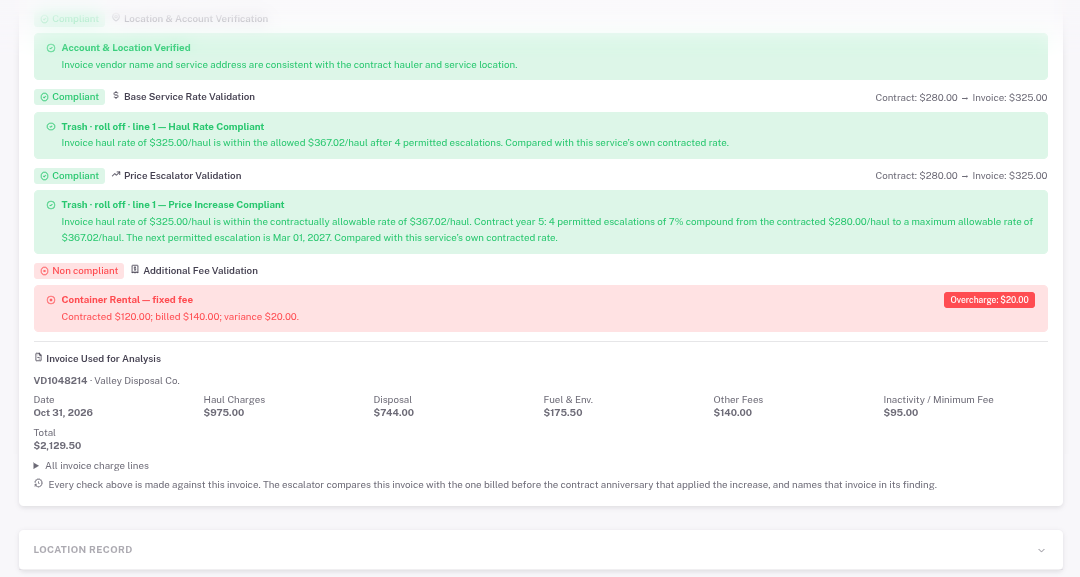The image size is (1080, 577).
Task: Click Container Rental — fixed fee title
Action: 127,300
